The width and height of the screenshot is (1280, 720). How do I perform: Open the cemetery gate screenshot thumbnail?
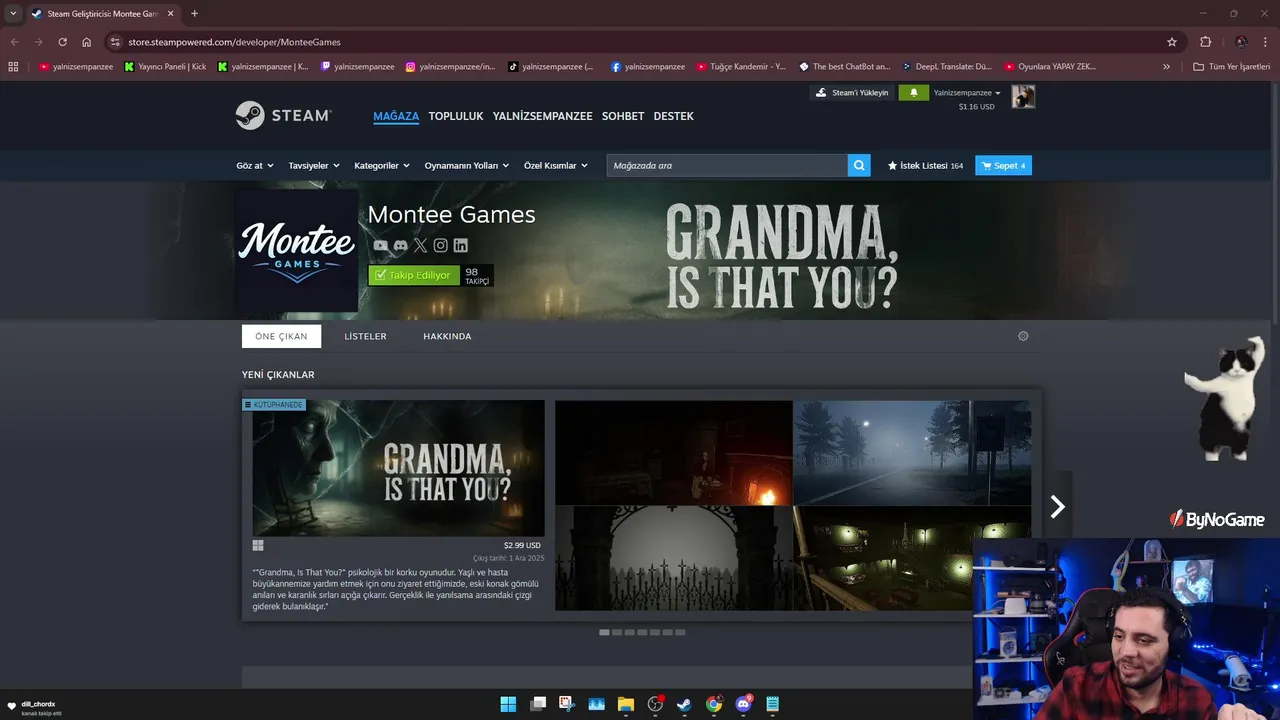click(x=674, y=558)
